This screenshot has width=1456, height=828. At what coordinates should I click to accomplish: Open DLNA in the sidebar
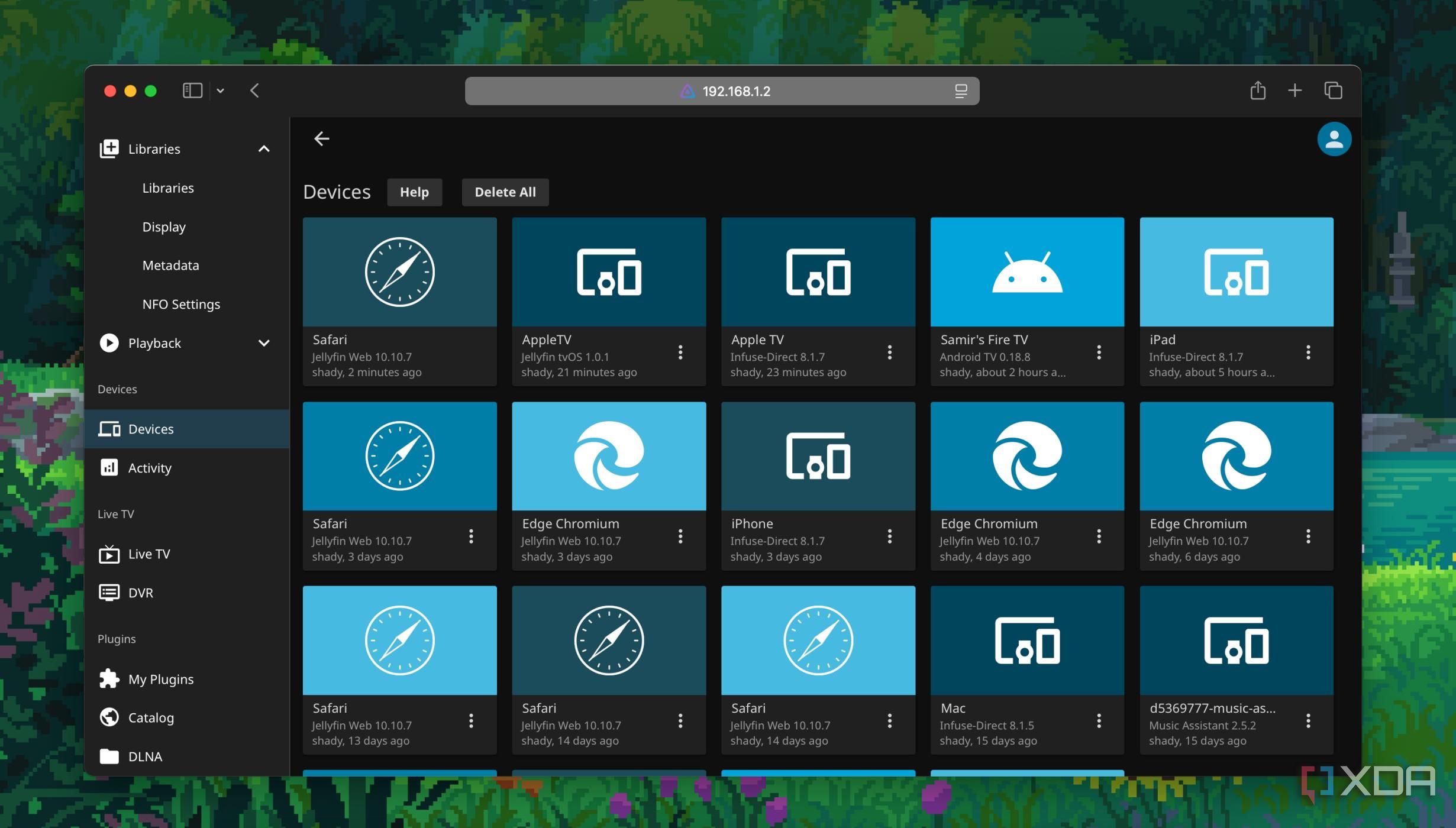click(x=186, y=756)
